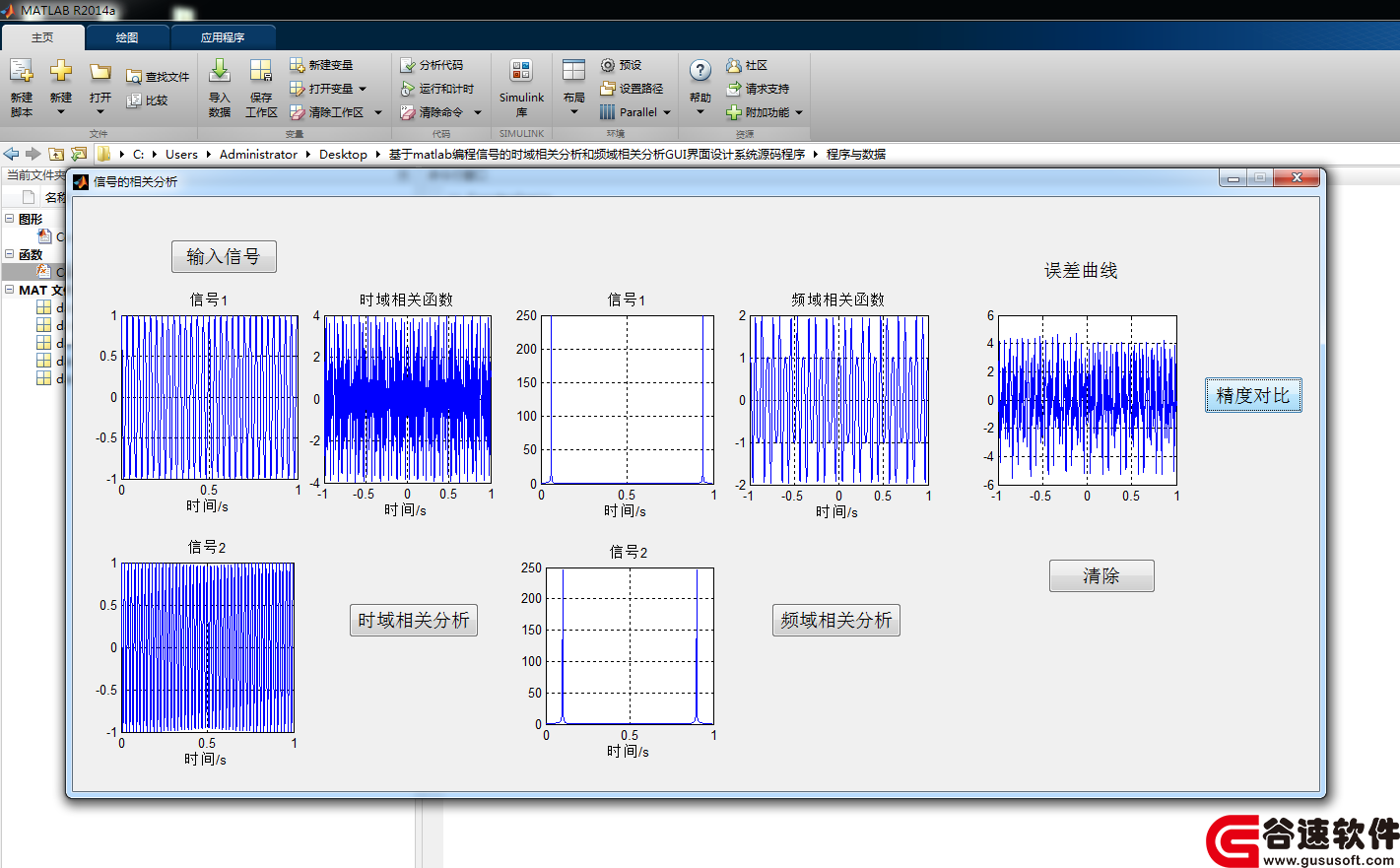This screenshot has width=1400, height=868.
Task: Click the New Script (新建脚本) icon
Action: click(21, 71)
